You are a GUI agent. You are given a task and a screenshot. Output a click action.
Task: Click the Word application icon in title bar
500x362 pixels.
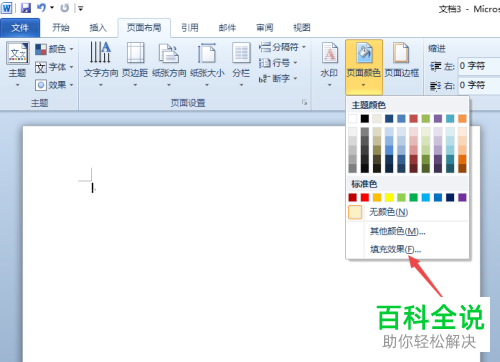coord(7,8)
